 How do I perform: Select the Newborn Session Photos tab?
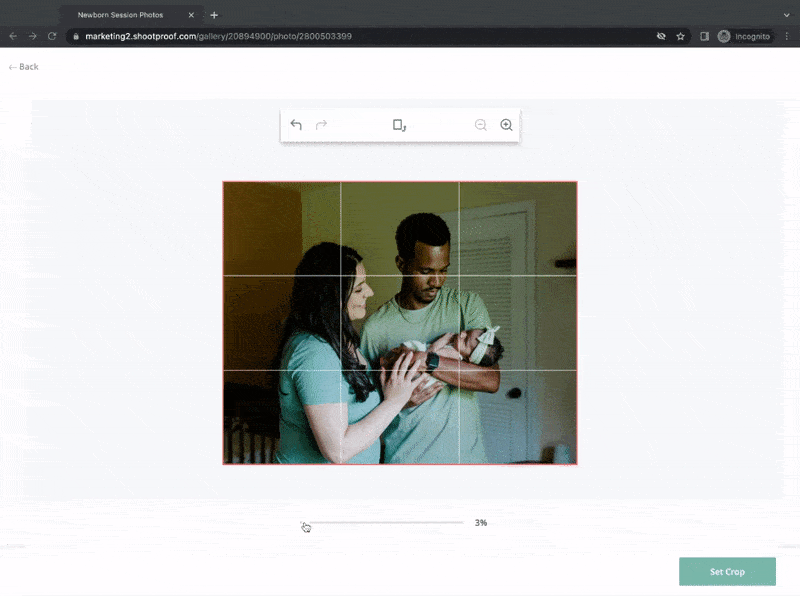click(x=120, y=15)
